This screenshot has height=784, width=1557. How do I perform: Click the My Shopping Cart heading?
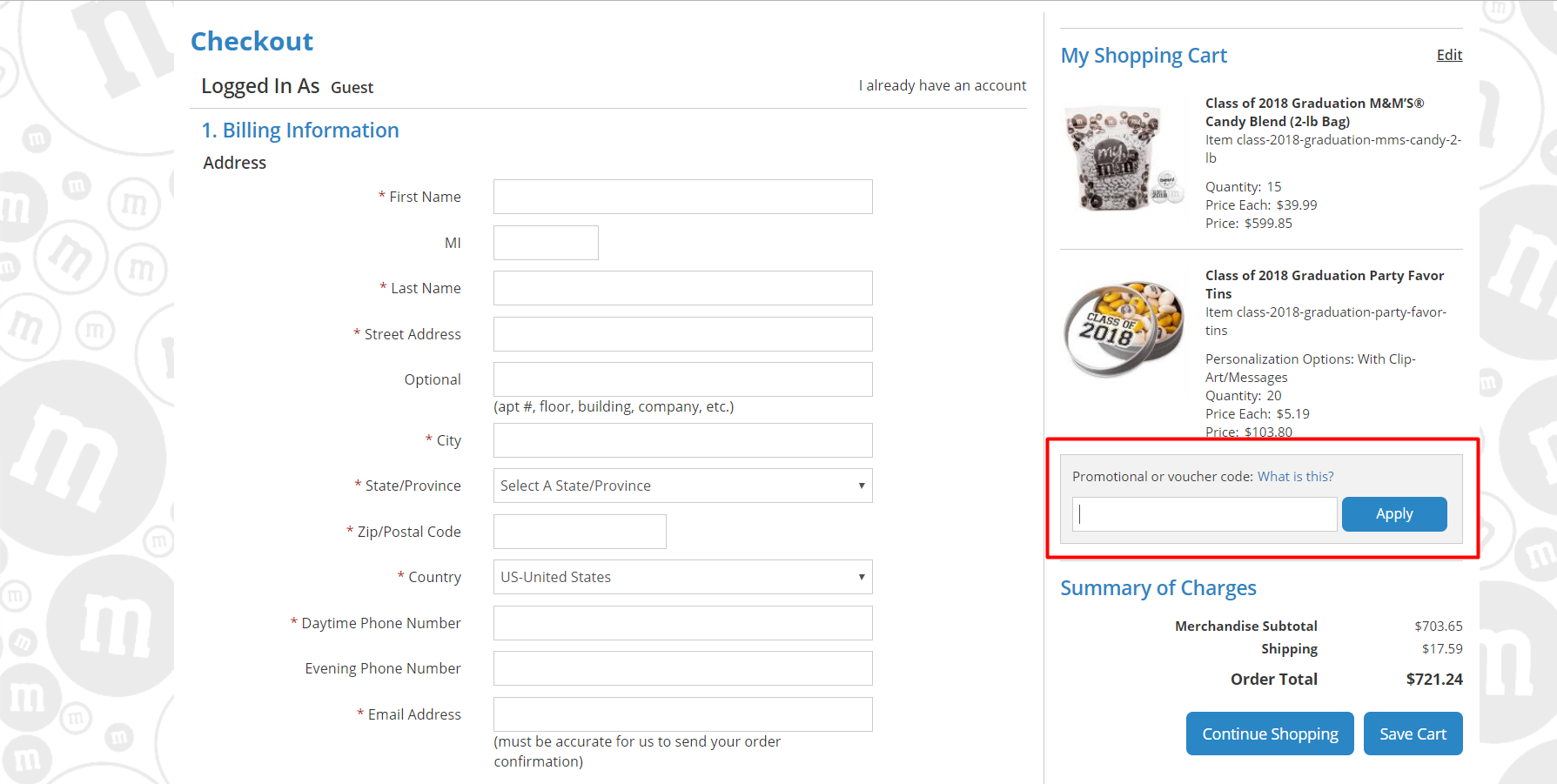[1144, 56]
